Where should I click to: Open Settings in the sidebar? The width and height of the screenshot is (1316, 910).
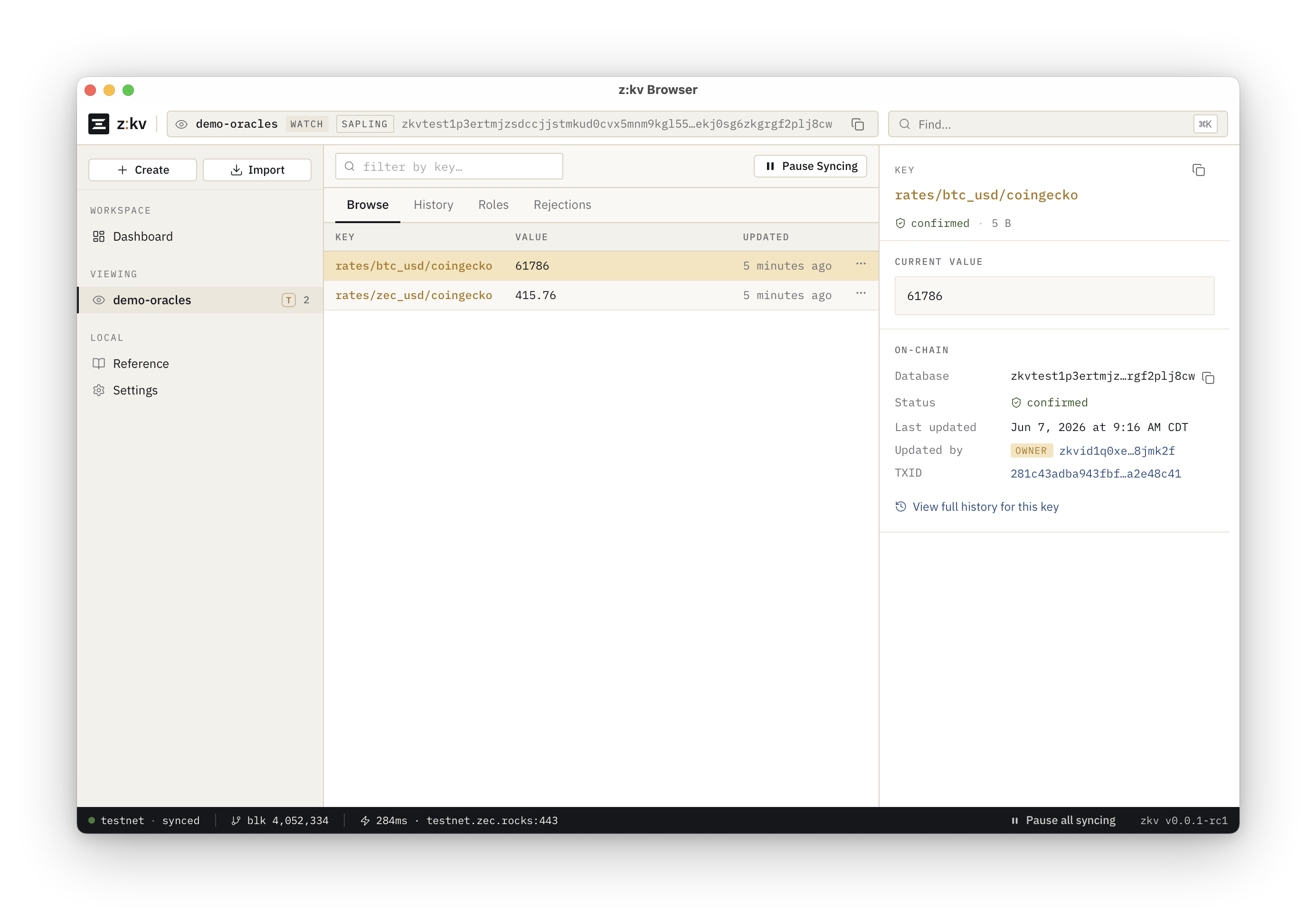pos(199,390)
